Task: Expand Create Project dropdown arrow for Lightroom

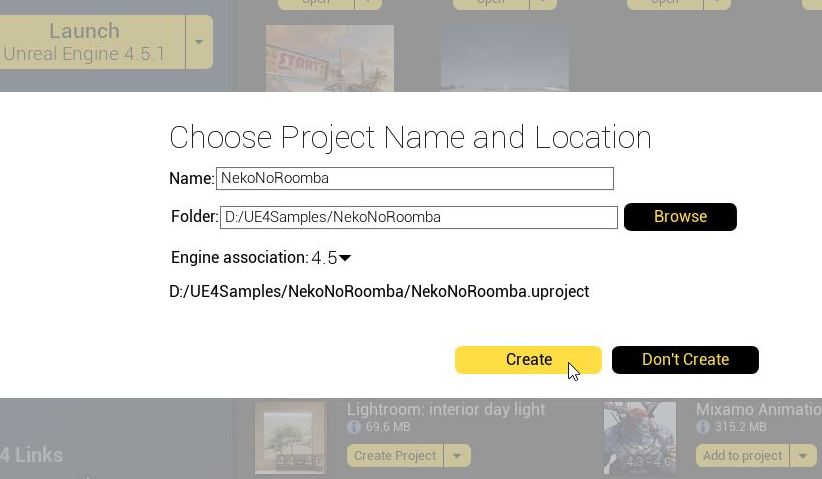Action: tap(457, 456)
